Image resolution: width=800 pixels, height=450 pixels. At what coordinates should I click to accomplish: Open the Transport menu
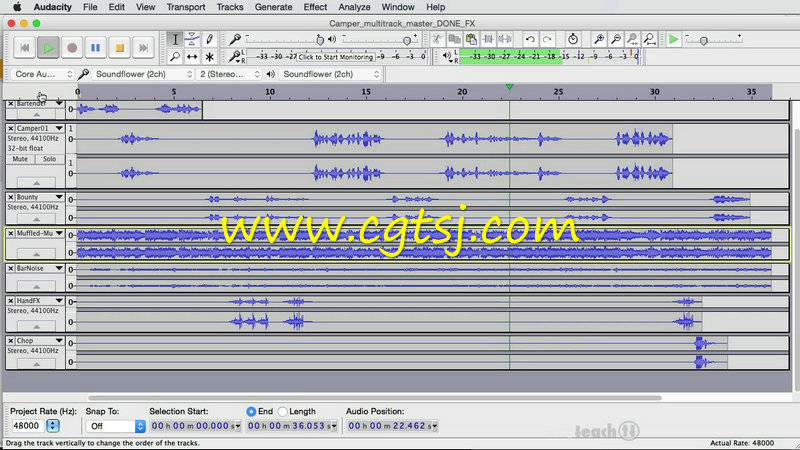click(x=186, y=7)
